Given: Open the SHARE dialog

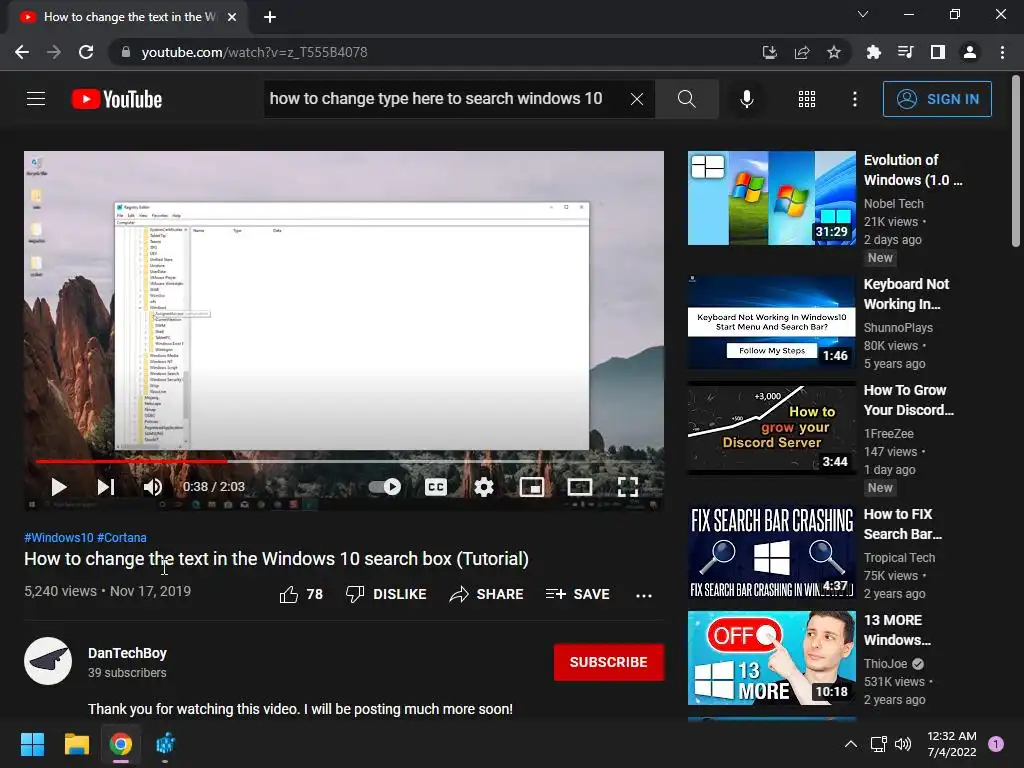Looking at the screenshot, I should 487,594.
